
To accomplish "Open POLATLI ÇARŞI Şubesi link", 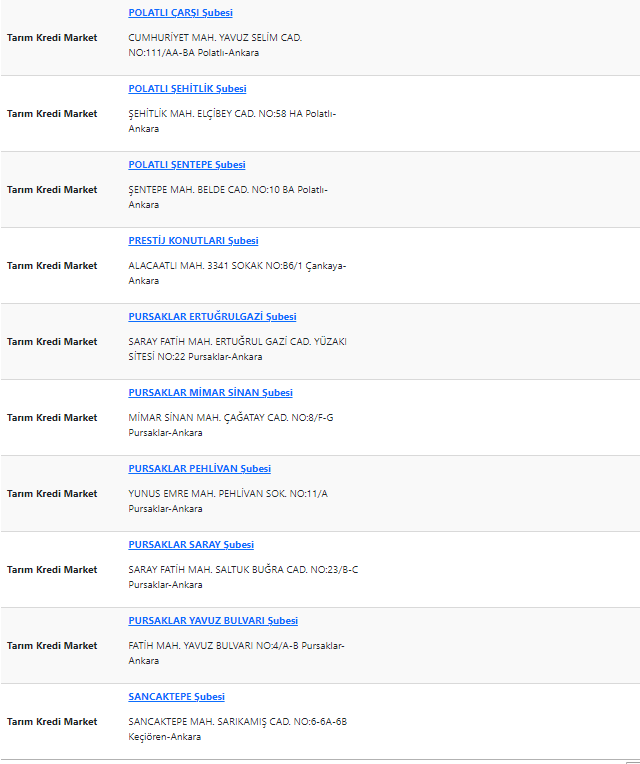I will click(x=180, y=13).
